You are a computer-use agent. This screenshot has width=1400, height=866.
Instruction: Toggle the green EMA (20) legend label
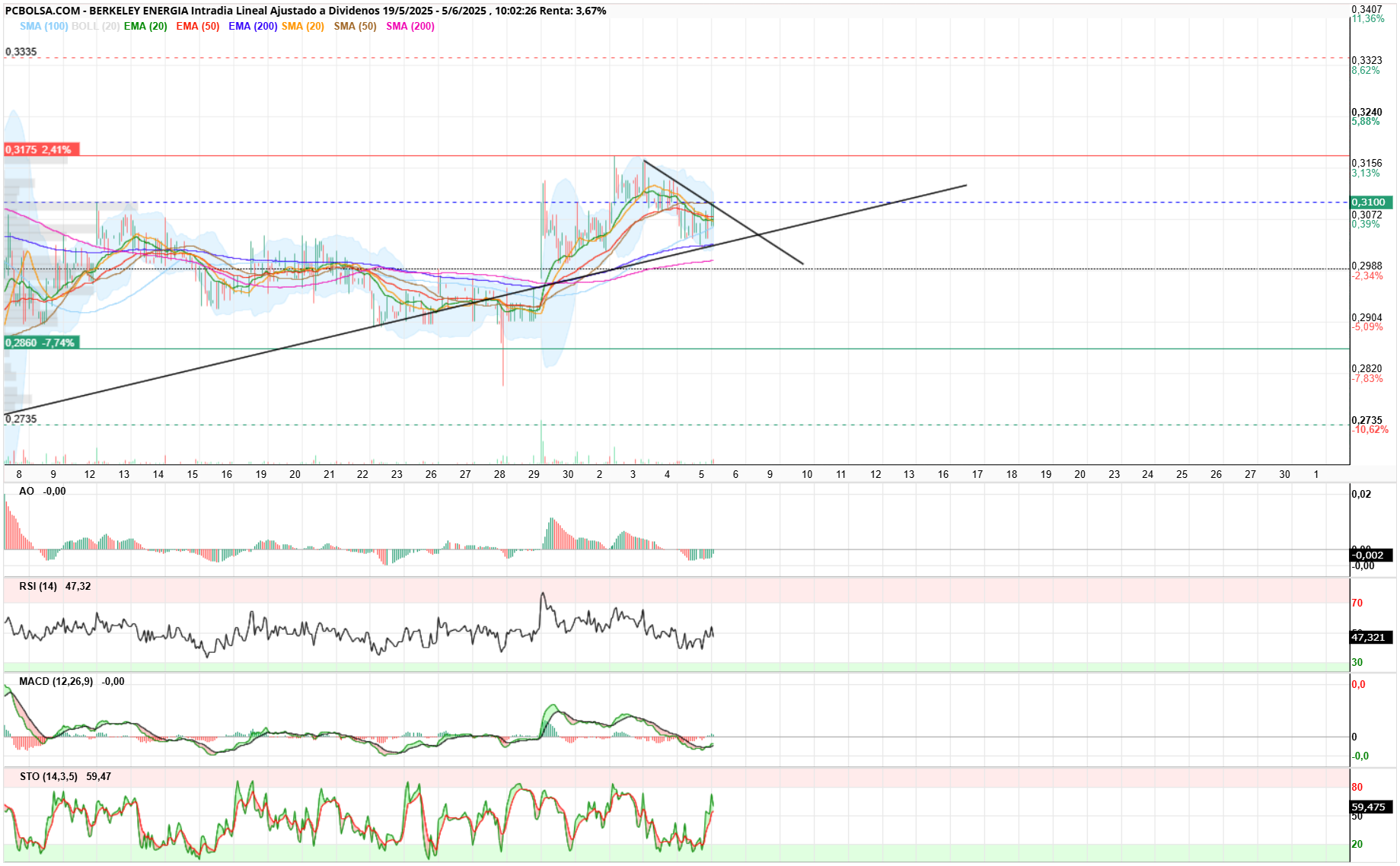pyautogui.click(x=145, y=26)
